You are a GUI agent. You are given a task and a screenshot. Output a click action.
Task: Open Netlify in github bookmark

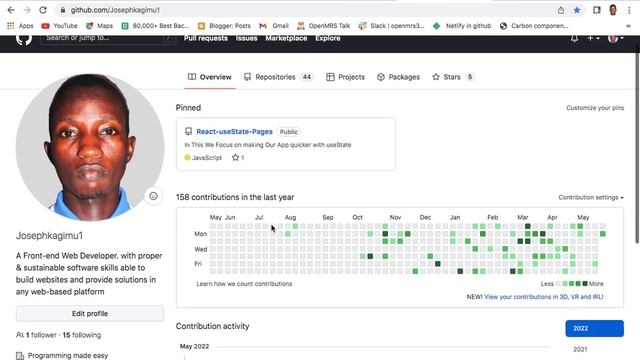pos(462,26)
